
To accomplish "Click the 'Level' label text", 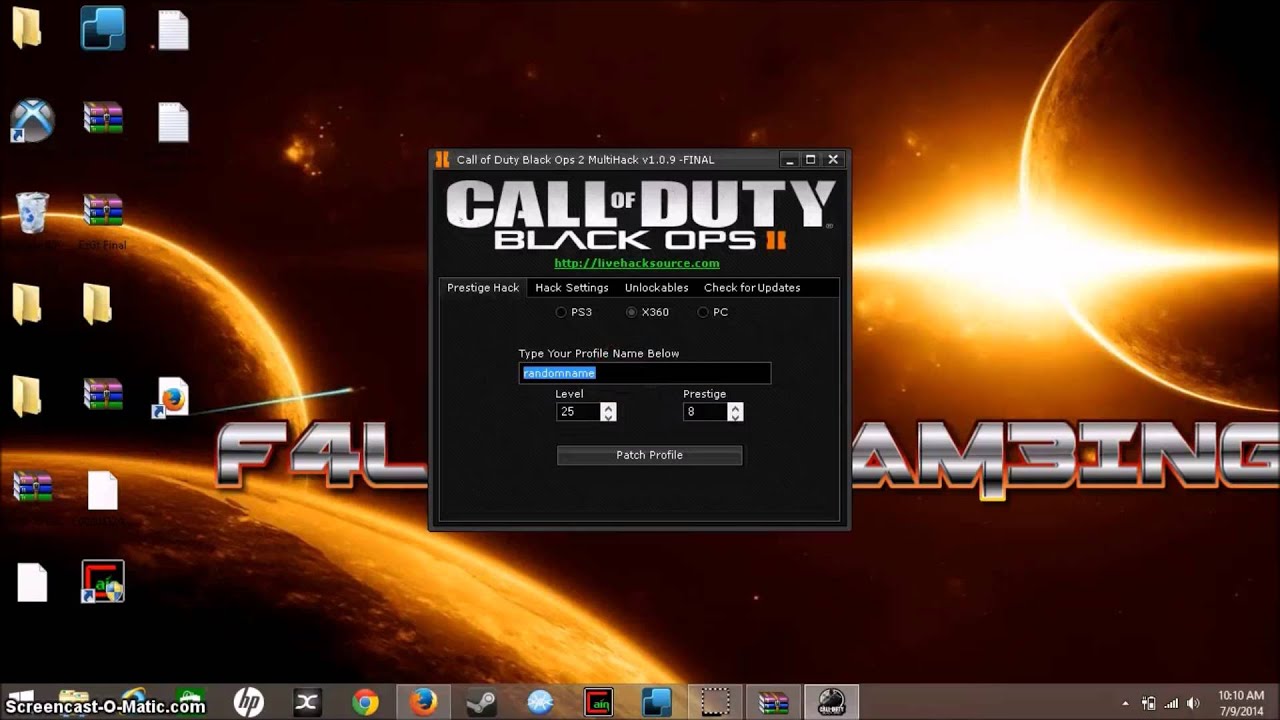I will point(569,394).
